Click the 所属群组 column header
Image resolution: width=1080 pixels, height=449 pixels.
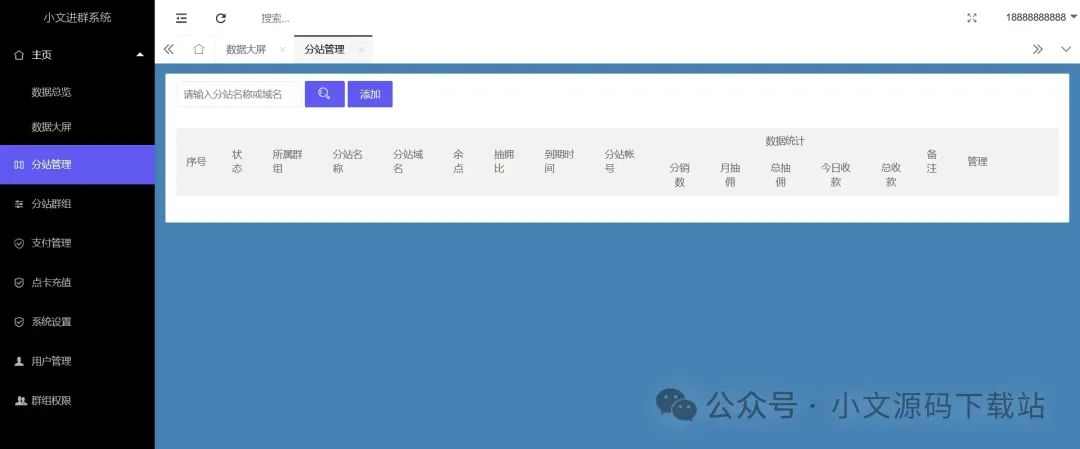click(x=288, y=162)
